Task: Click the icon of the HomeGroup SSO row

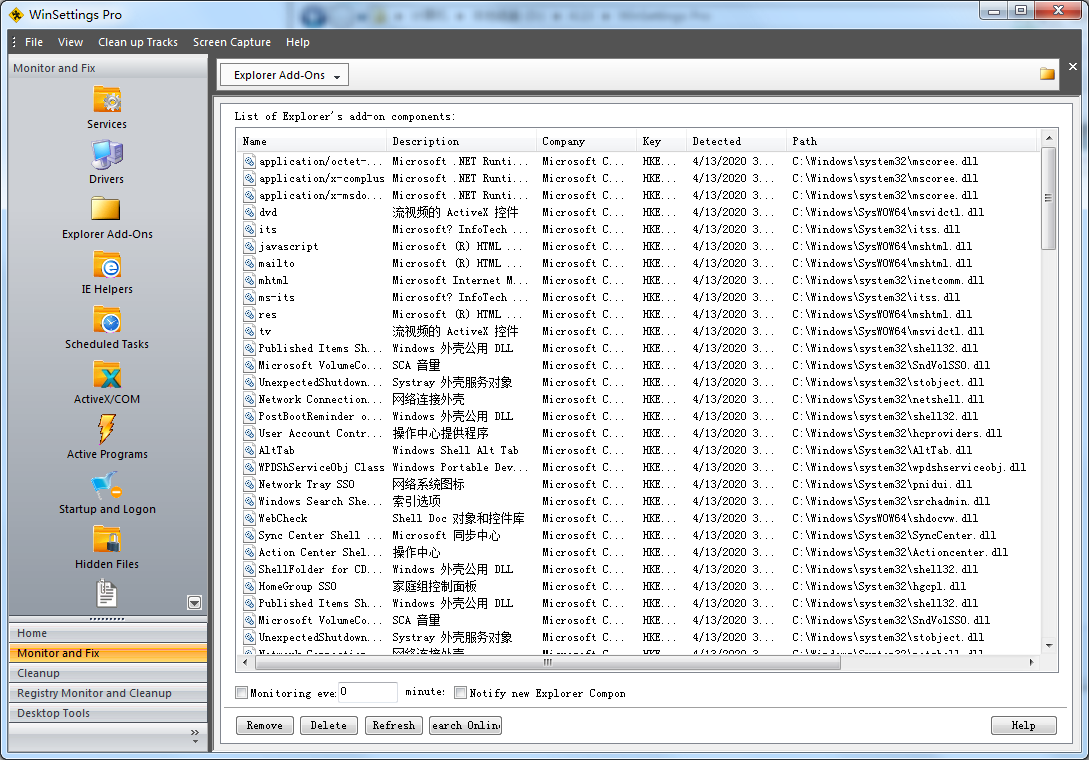Action: tap(249, 586)
